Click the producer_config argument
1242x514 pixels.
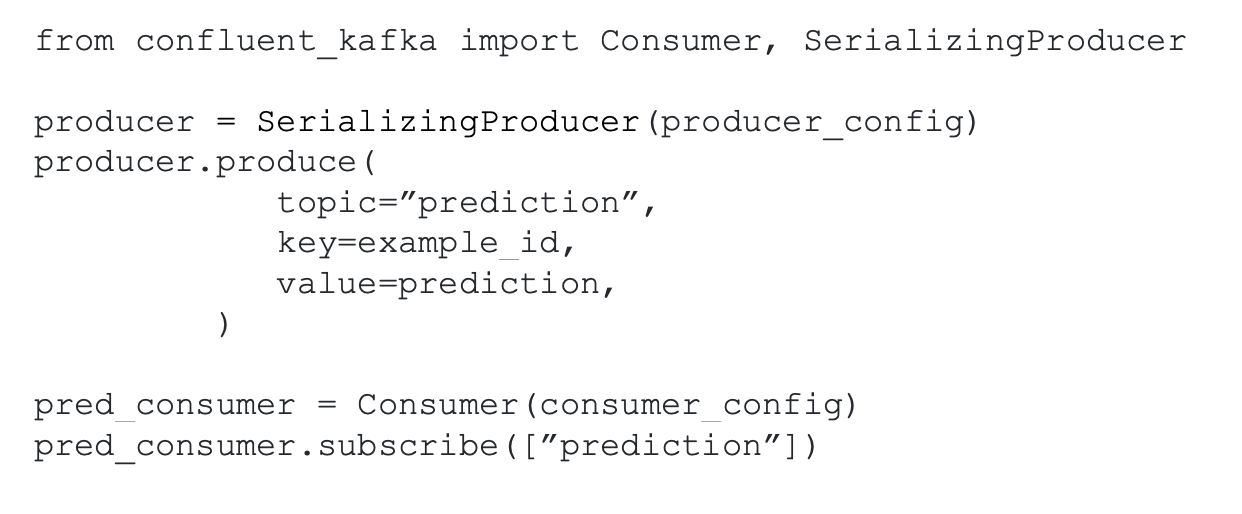(810, 124)
